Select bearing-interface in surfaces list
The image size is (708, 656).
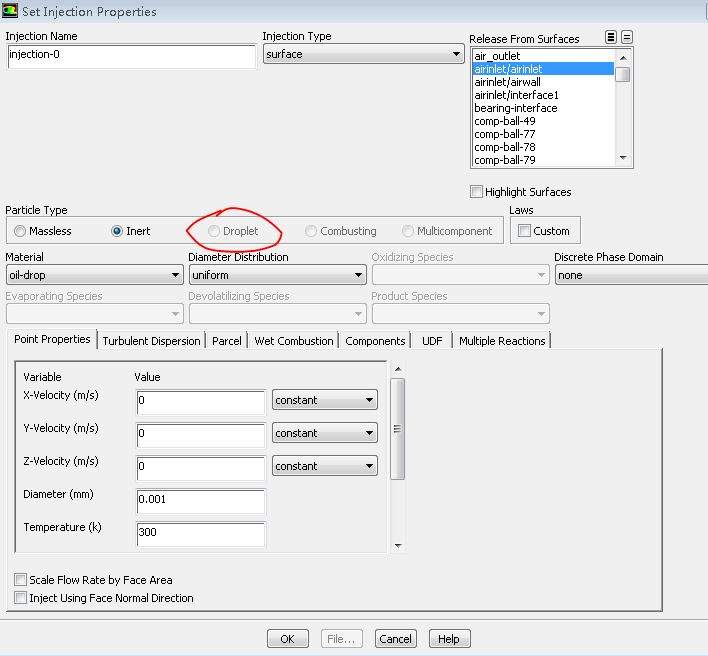543,108
